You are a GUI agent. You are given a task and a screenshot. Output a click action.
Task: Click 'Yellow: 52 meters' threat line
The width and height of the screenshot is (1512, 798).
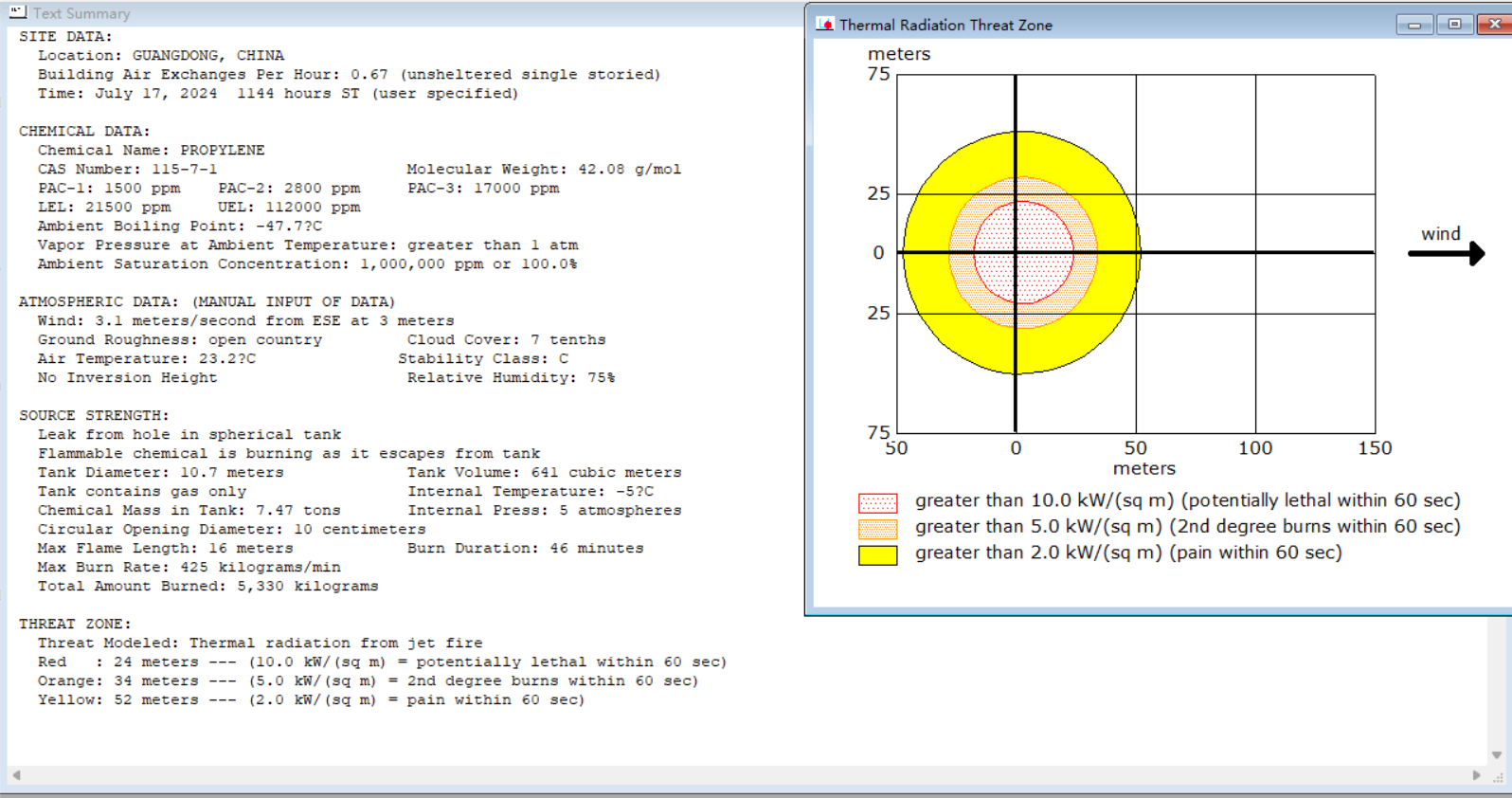tap(311, 699)
